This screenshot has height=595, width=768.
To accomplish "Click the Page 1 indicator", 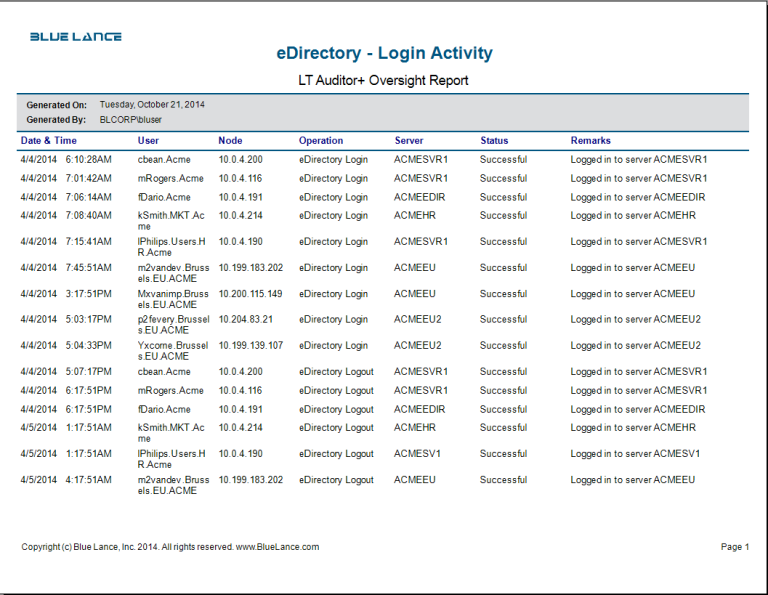I will [733, 547].
